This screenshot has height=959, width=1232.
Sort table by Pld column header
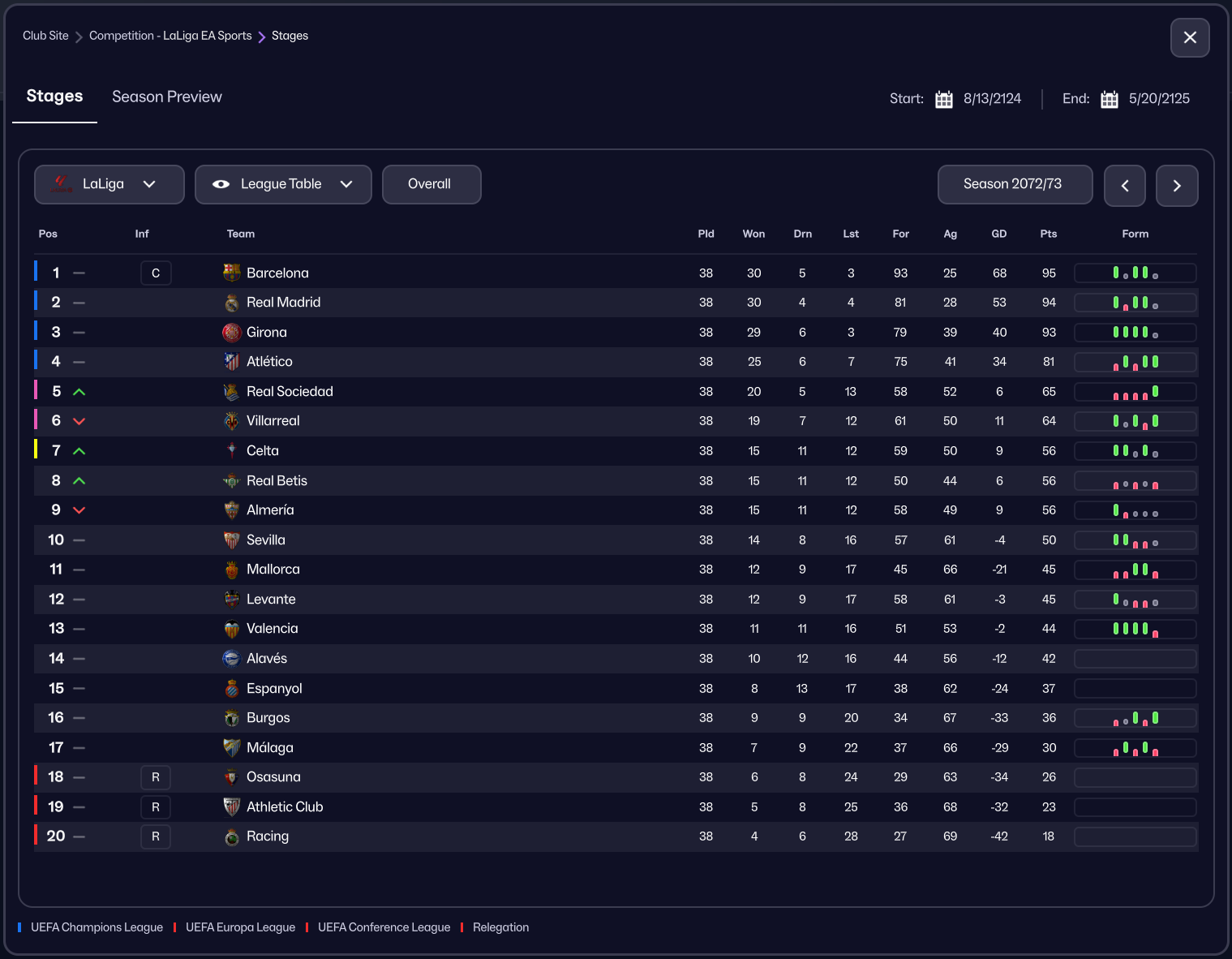click(706, 234)
